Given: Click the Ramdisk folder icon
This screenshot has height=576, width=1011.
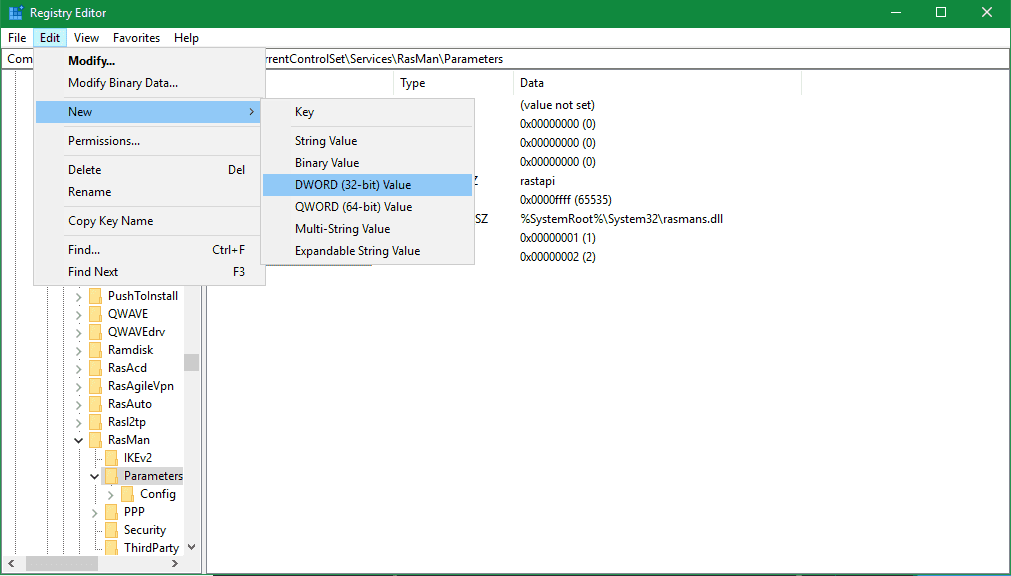Looking at the screenshot, I should [x=95, y=350].
